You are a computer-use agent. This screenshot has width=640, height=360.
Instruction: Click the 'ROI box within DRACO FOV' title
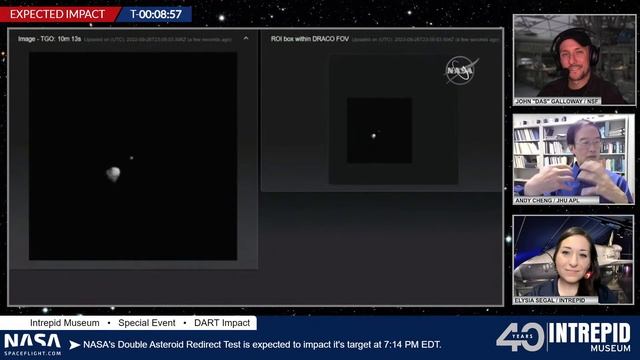click(x=310, y=39)
